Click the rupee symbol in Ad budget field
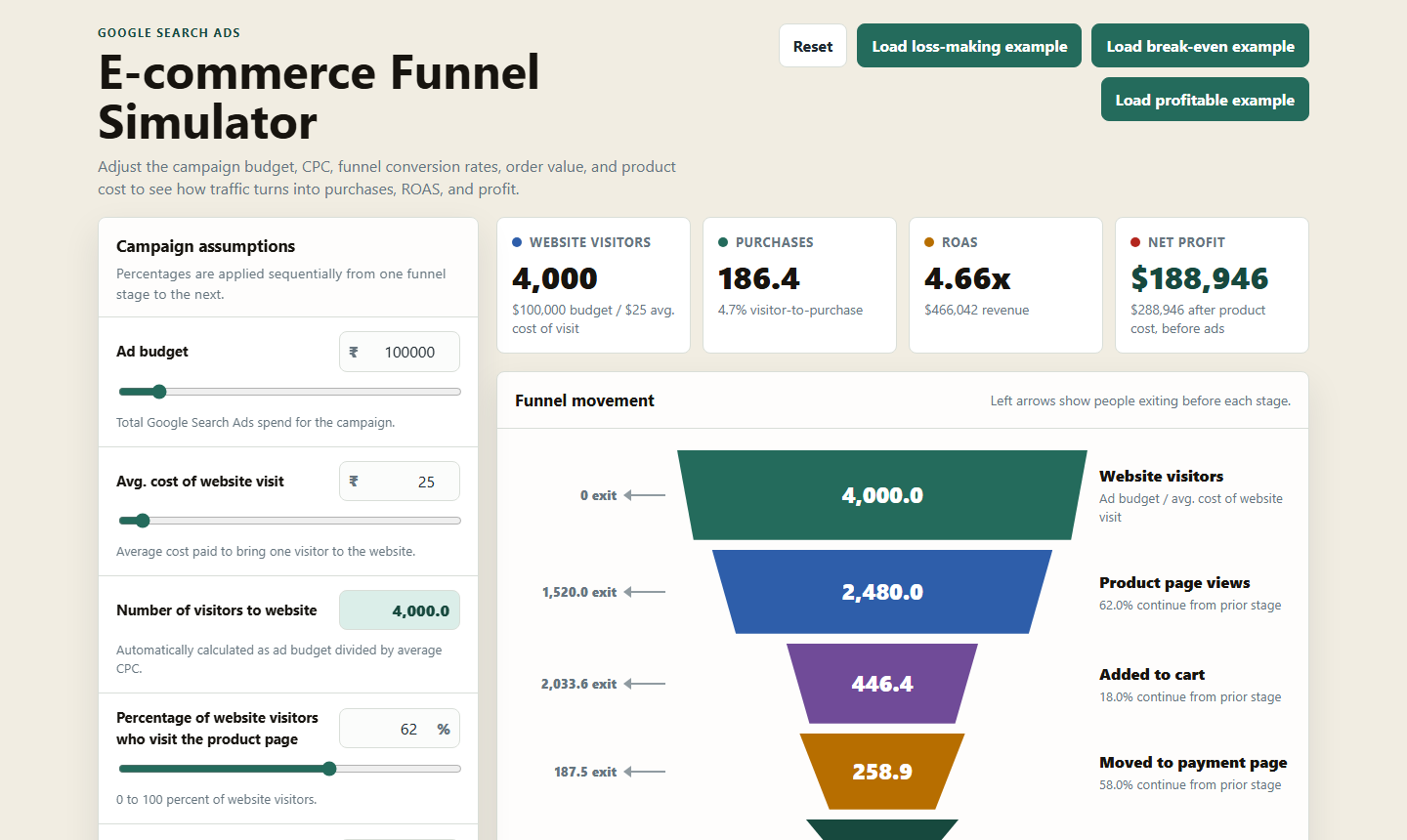Viewport: 1407px width, 840px height. [354, 352]
